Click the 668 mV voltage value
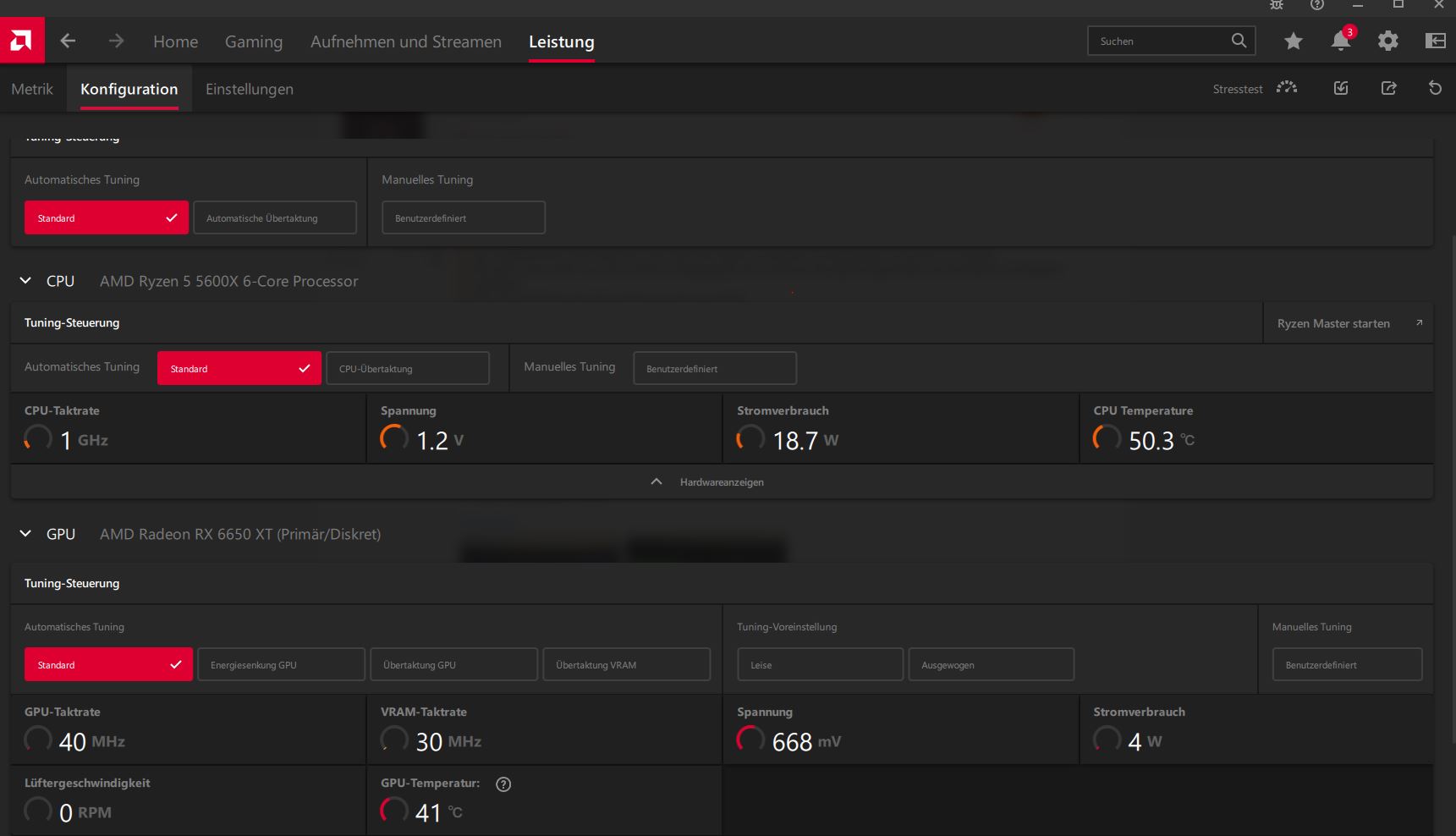 click(x=806, y=741)
